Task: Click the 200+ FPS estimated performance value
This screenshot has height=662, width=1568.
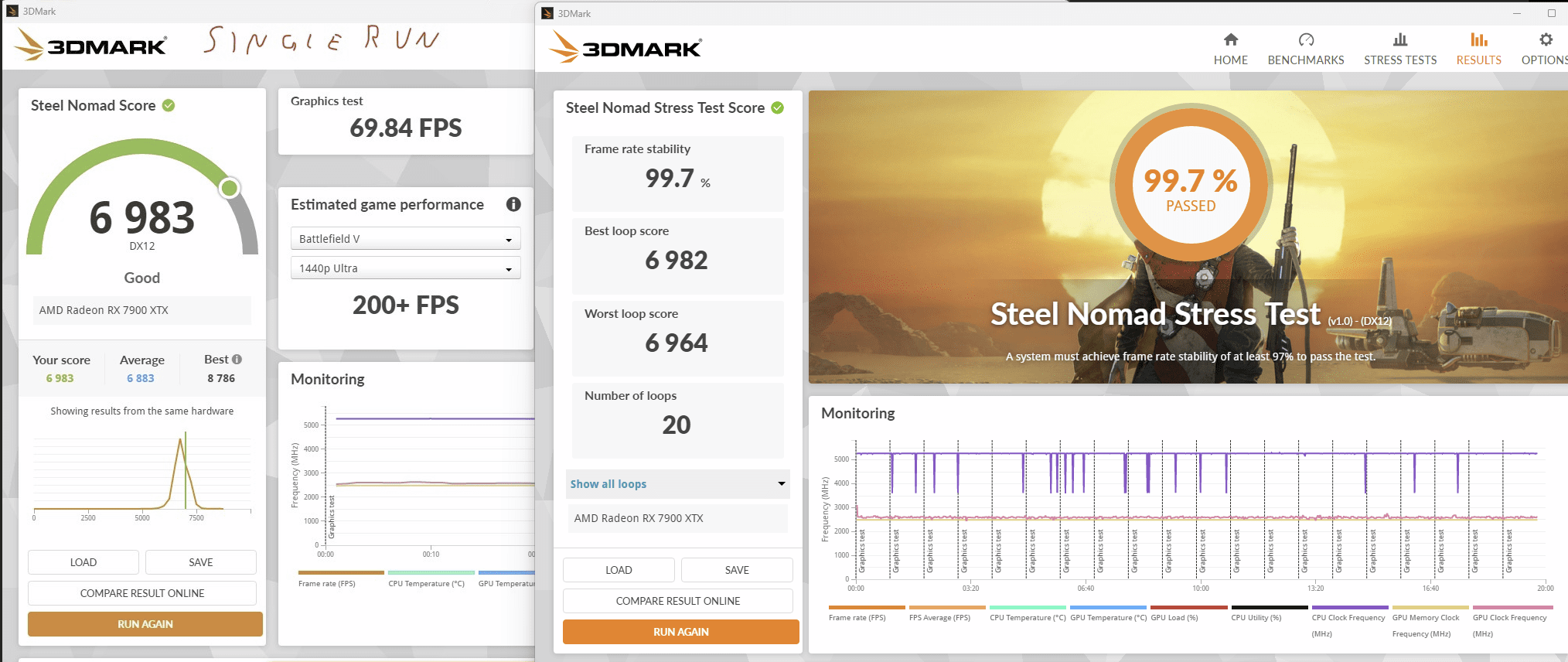Action: (405, 305)
